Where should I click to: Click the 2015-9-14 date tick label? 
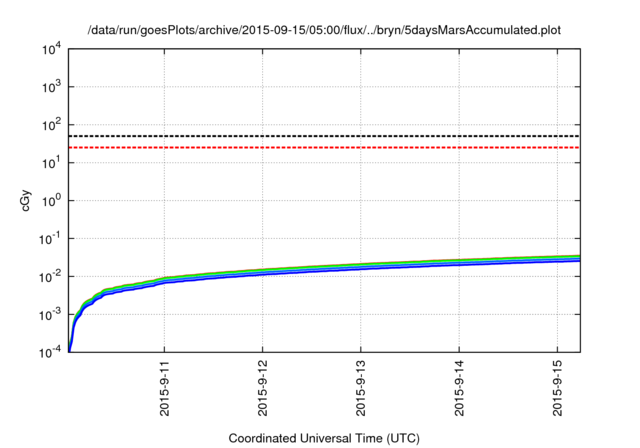click(459, 388)
